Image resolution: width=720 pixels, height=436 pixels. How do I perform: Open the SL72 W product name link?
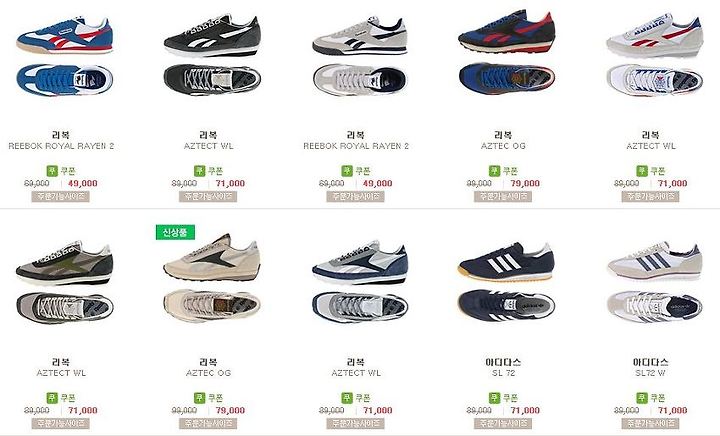(651, 373)
